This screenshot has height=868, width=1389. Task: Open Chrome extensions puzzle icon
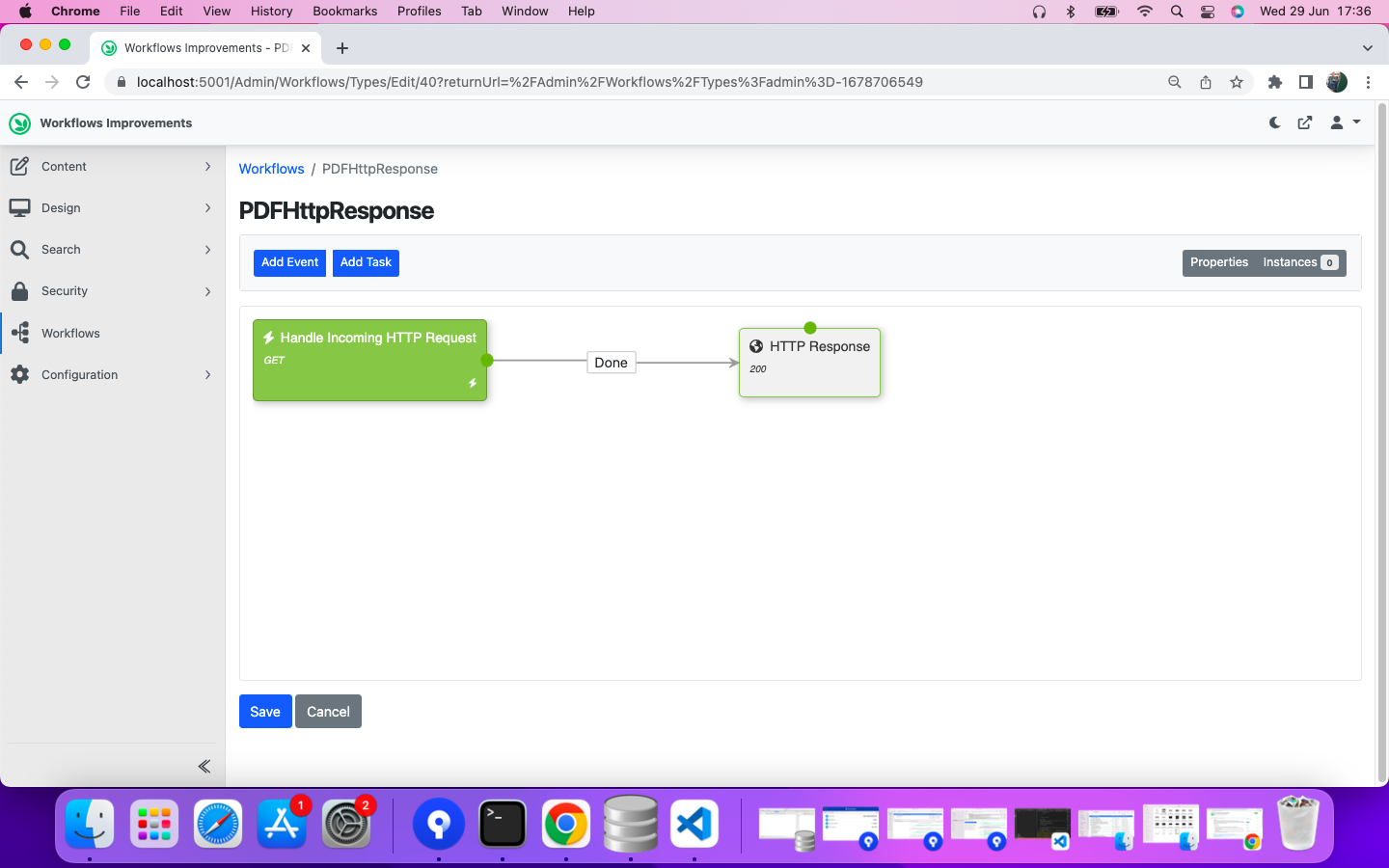[1275, 82]
